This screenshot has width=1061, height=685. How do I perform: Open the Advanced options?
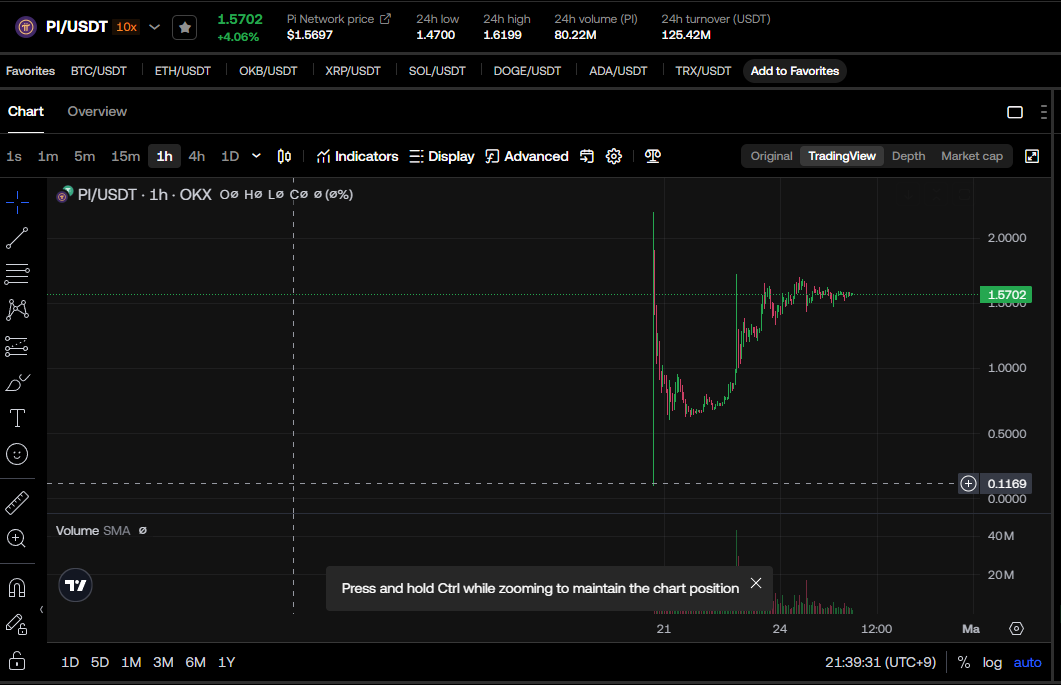point(527,156)
